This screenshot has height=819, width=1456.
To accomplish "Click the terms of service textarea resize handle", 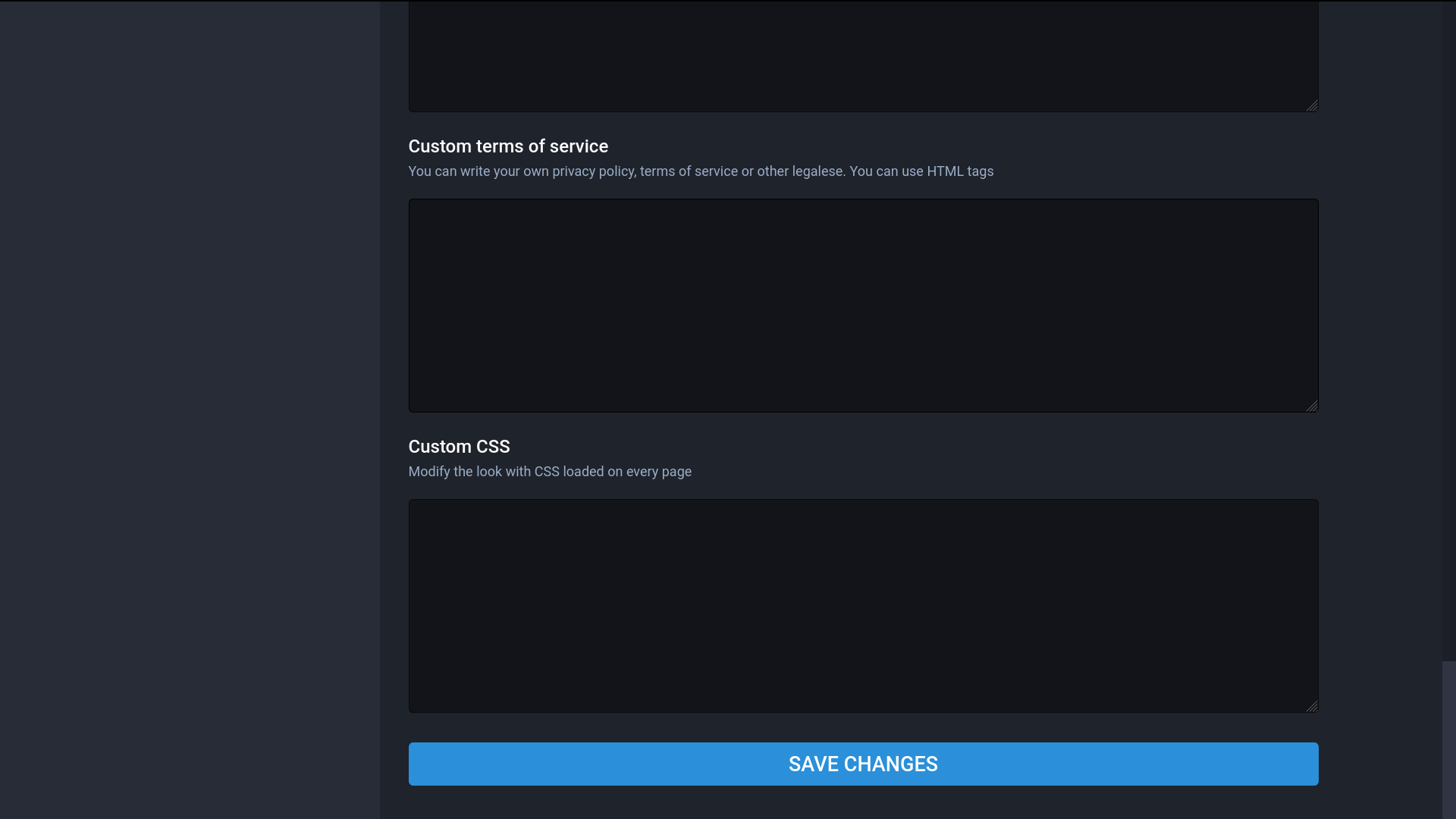I will click(1312, 406).
